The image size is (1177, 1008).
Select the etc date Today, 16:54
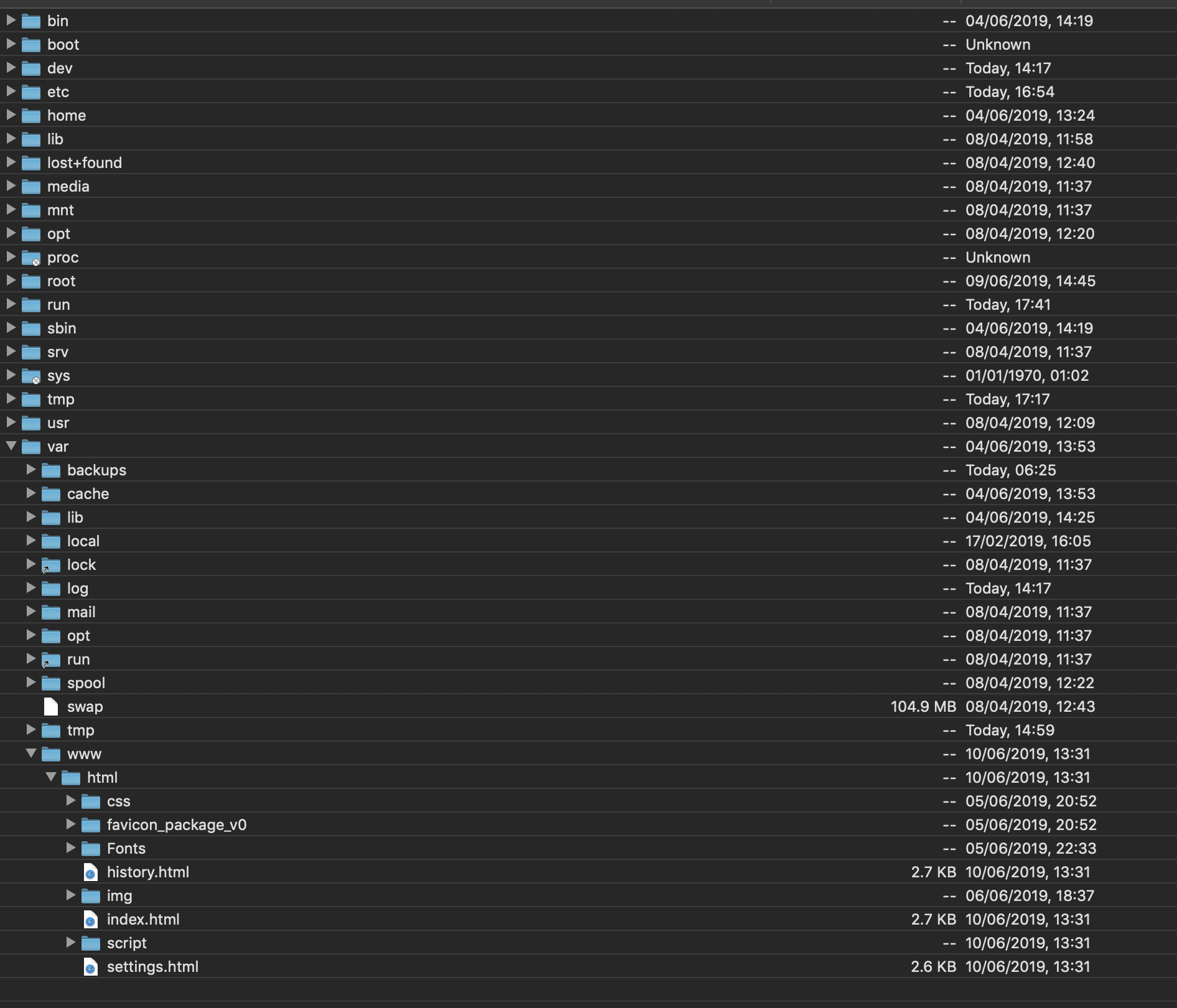coord(1010,92)
